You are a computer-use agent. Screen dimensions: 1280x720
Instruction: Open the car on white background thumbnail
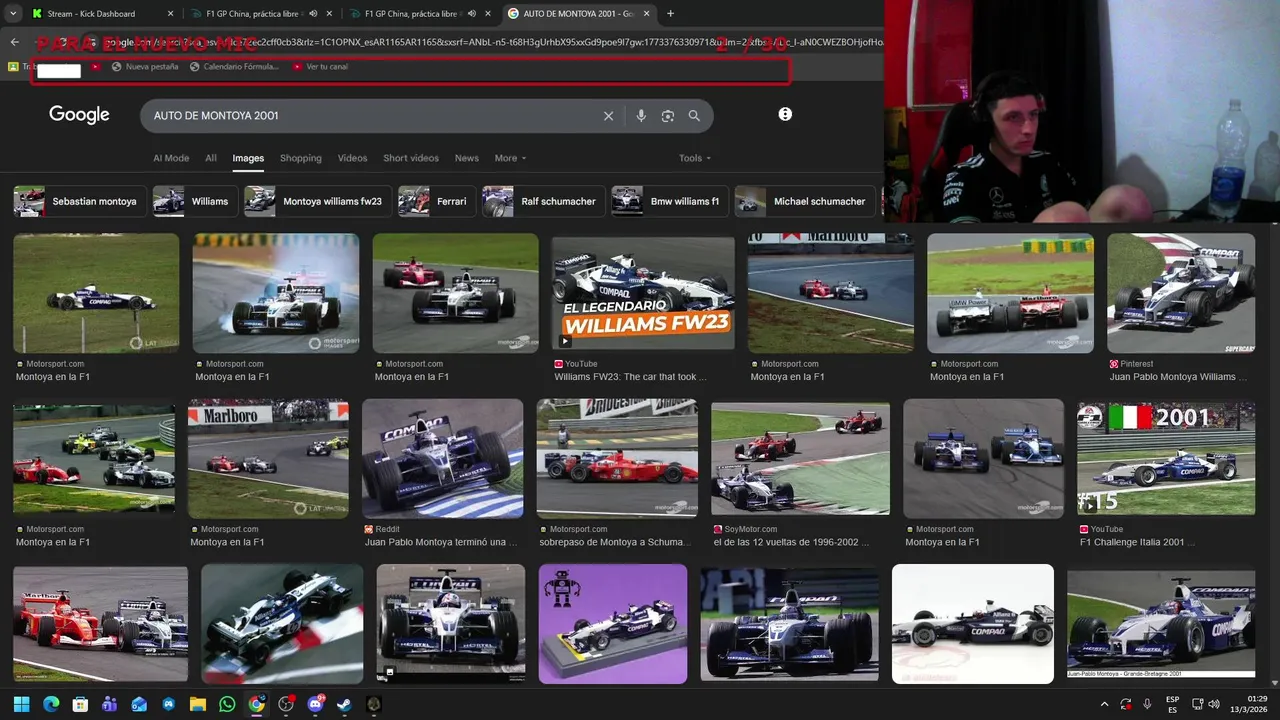tap(973, 624)
